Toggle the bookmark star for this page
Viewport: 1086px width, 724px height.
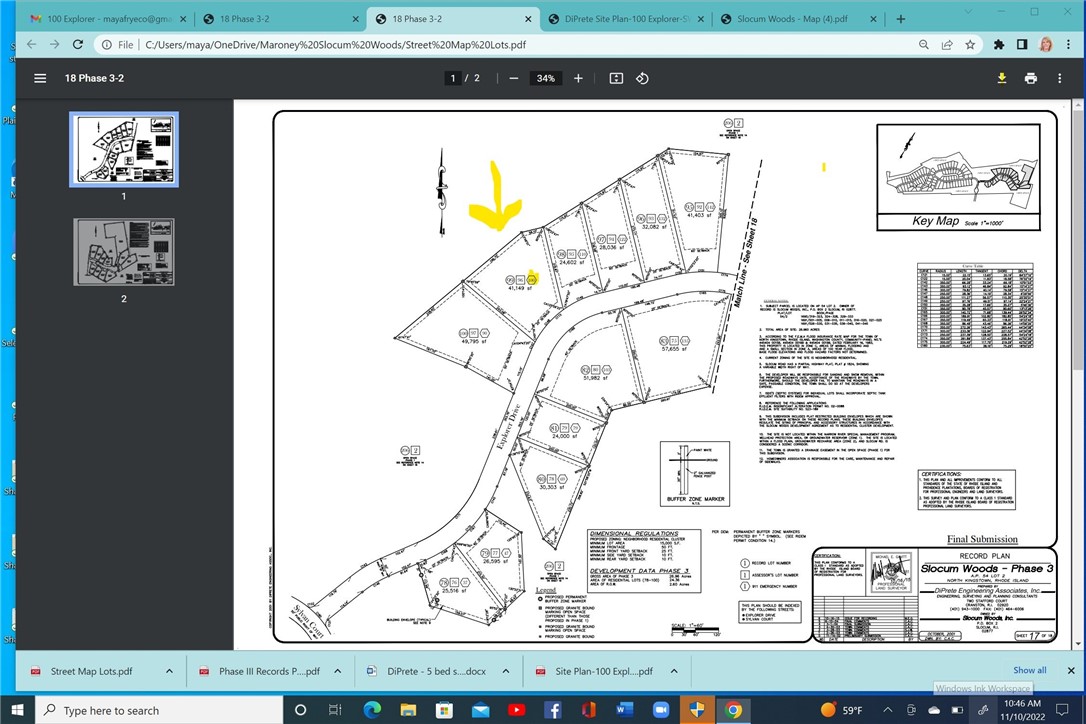click(970, 45)
